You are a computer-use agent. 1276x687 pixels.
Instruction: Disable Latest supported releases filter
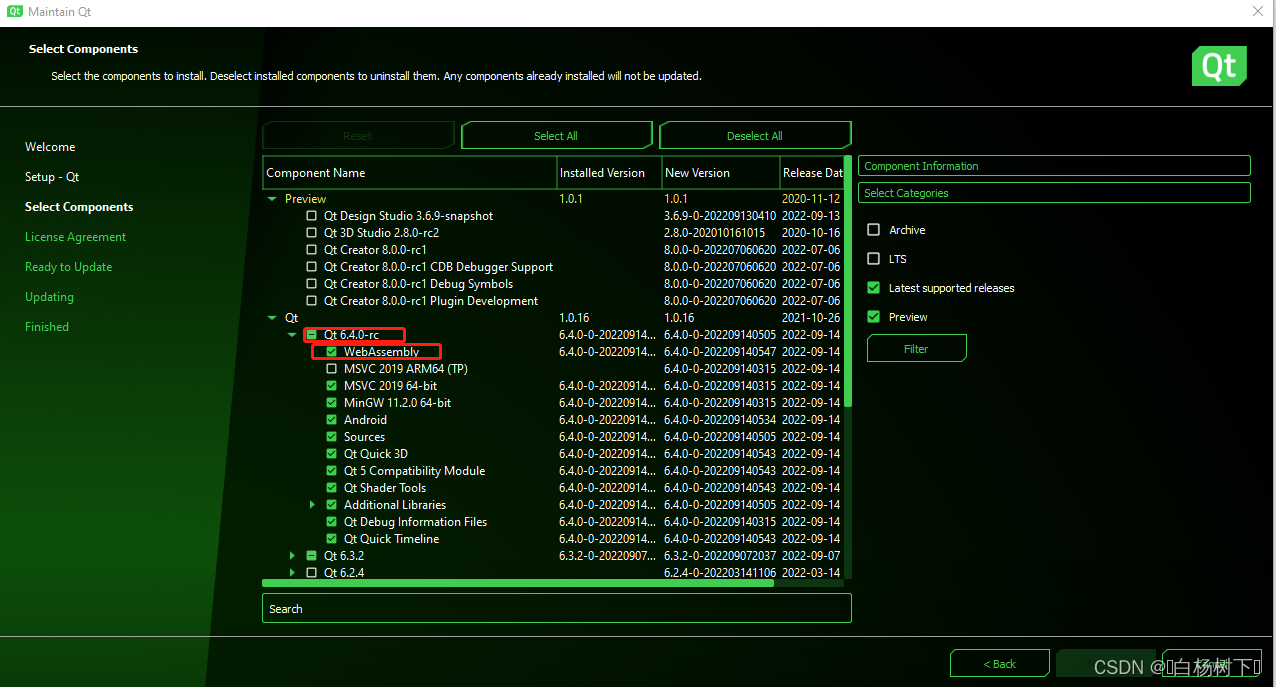(873, 288)
